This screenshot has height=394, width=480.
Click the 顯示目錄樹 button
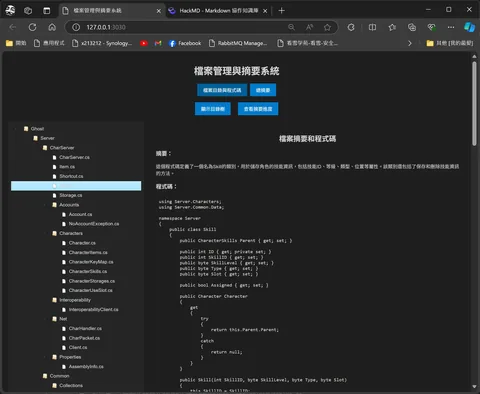[213, 109]
